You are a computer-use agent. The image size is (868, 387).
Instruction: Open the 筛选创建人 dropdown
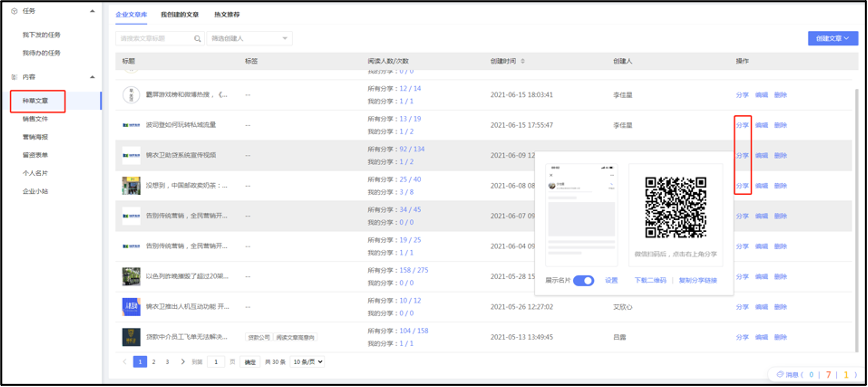249,39
